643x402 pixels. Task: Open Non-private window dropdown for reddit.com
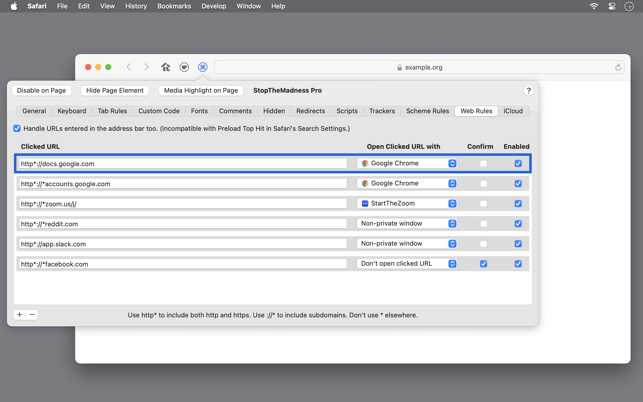[x=407, y=224]
